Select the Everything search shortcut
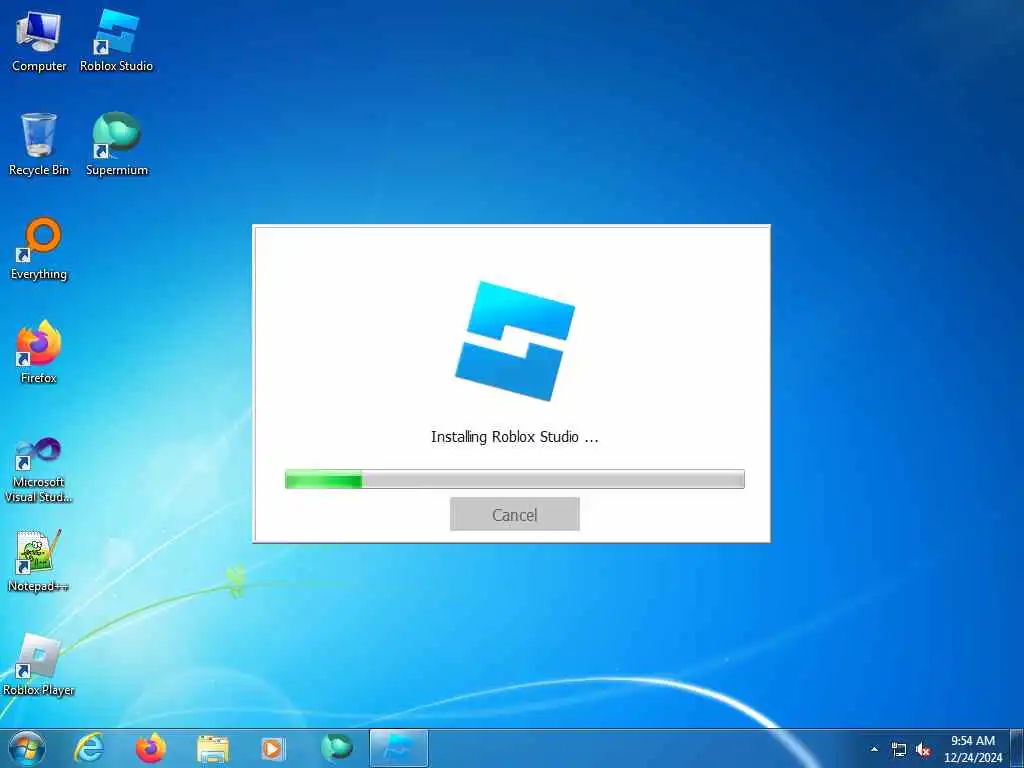The width and height of the screenshot is (1024, 768). click(39, 249)
